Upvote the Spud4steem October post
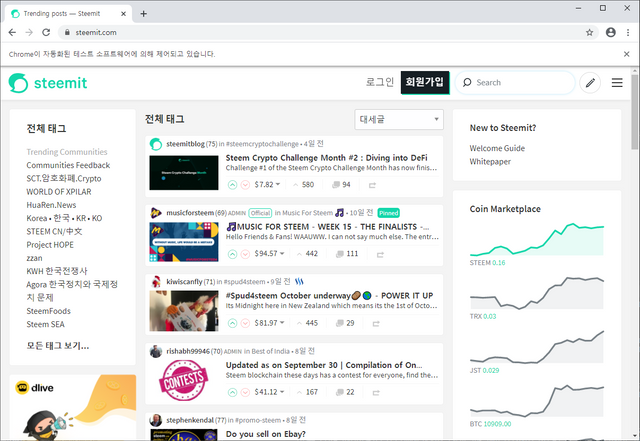Viewport: 640px width, 441px height. pyautogui.click(x=232, y=323)
